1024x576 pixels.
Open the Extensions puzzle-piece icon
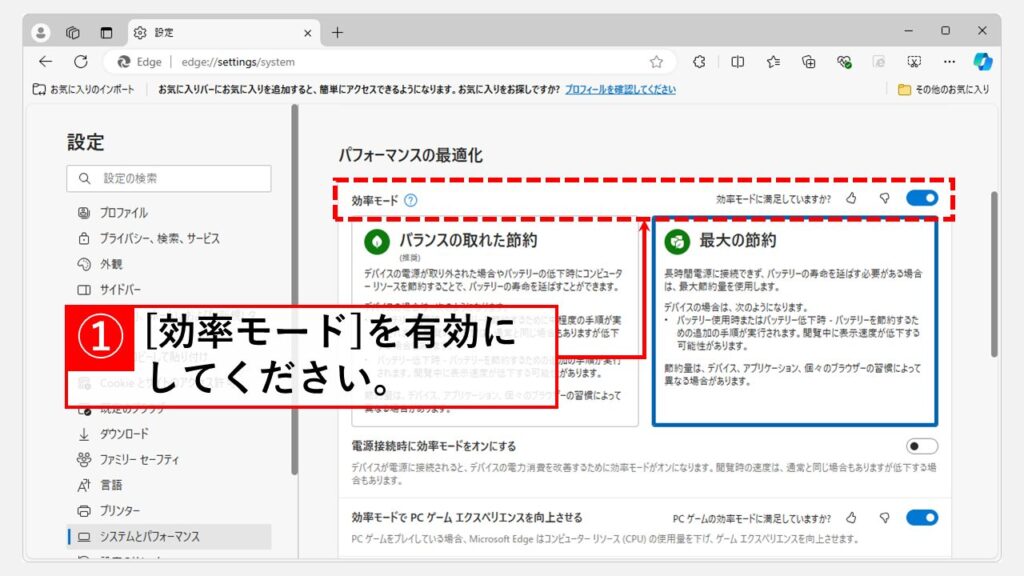(699, 61)
